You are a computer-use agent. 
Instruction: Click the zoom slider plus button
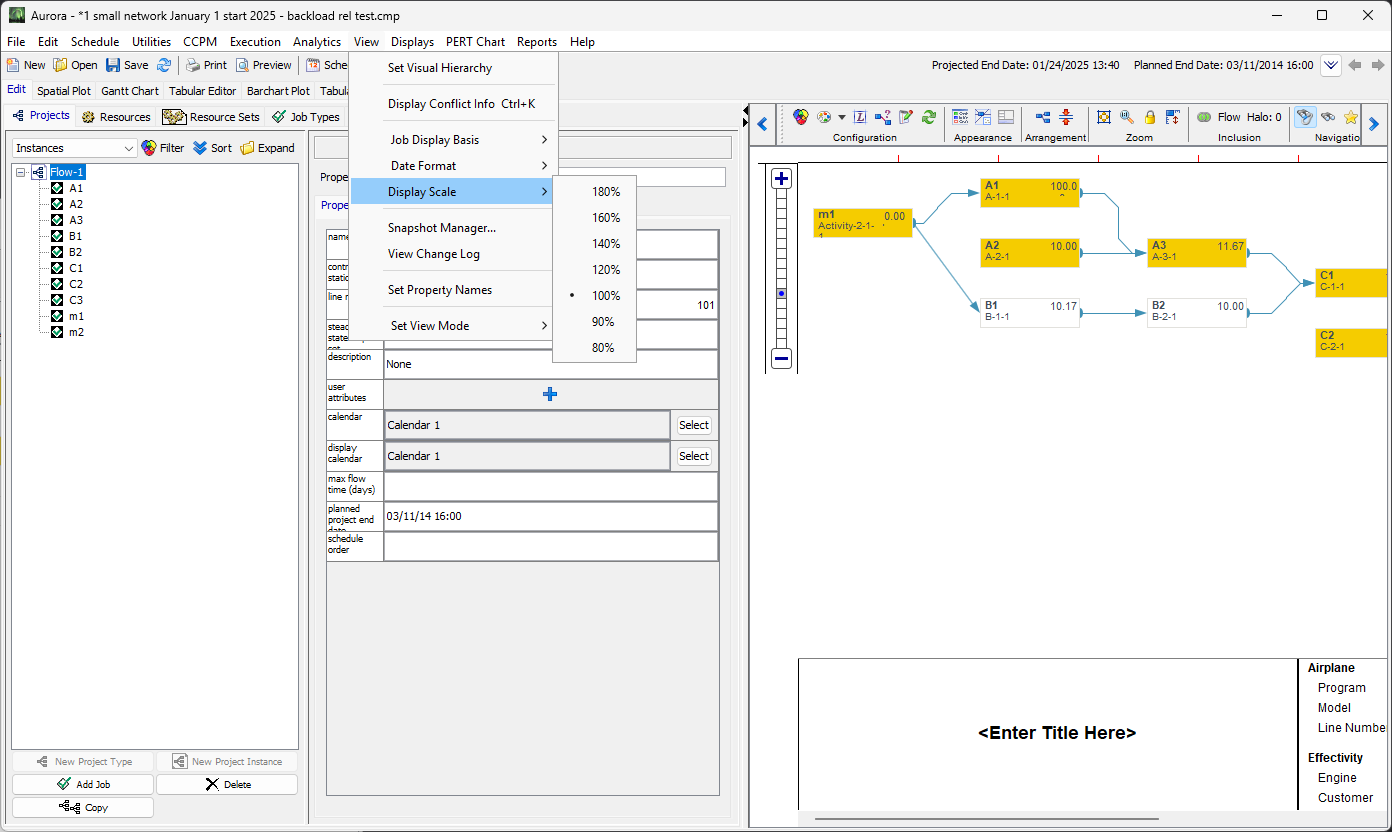click(782, 179)
